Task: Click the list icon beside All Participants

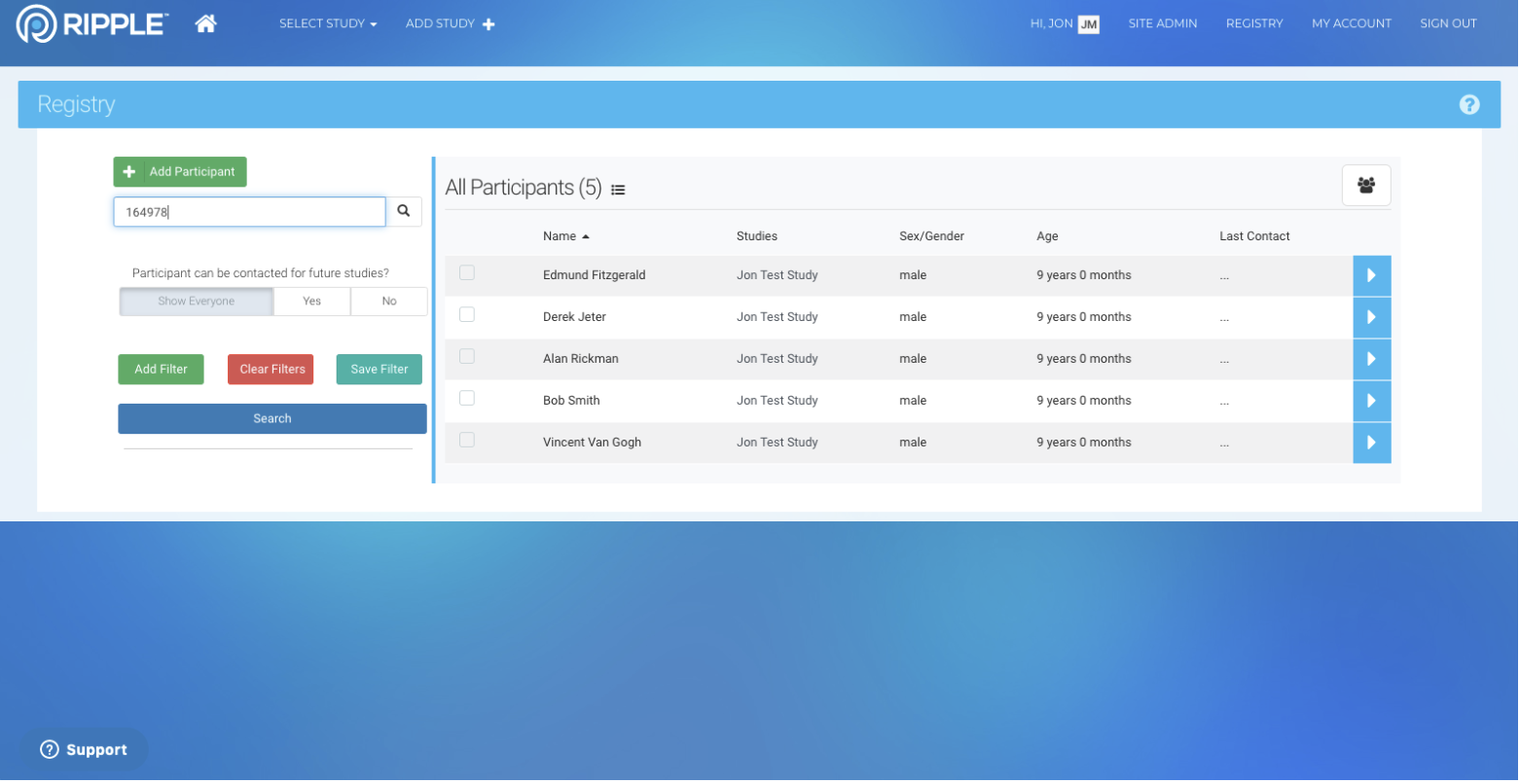Action: [x=618, y=190]
